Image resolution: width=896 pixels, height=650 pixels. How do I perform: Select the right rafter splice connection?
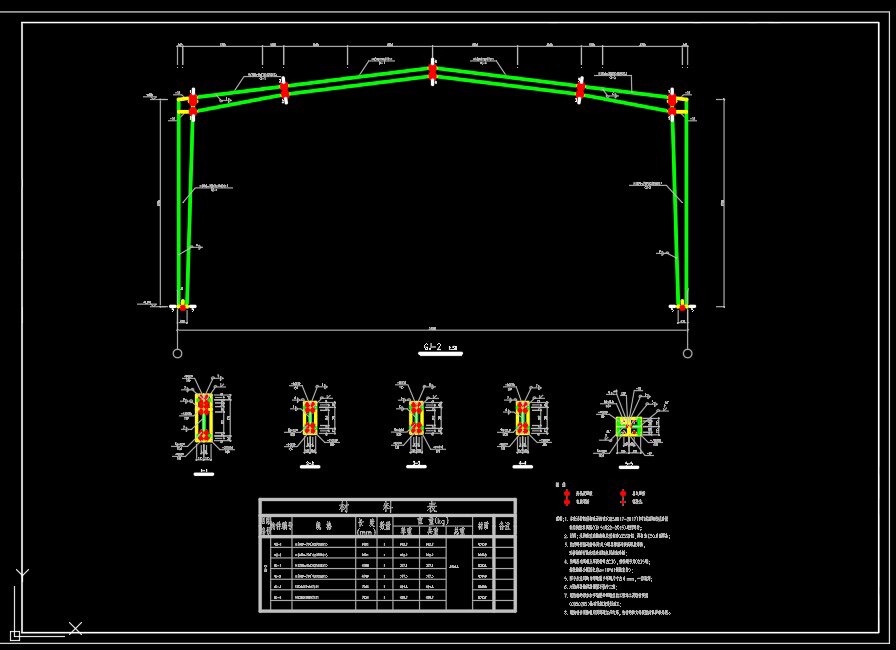point(581,90)
